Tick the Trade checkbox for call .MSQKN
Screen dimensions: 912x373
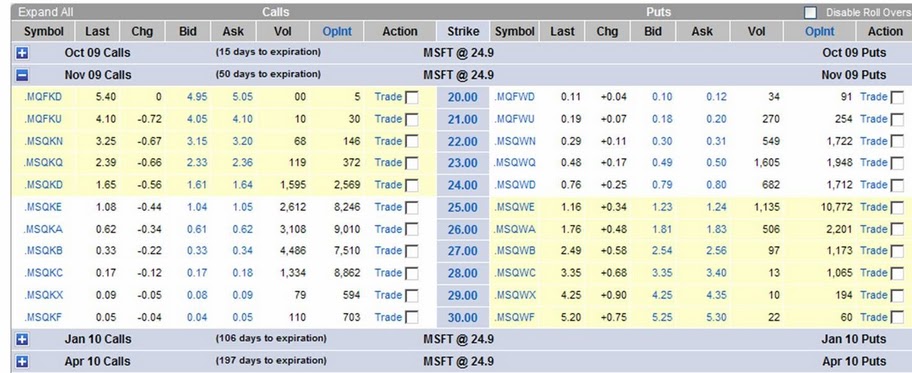tap(411, 141)
